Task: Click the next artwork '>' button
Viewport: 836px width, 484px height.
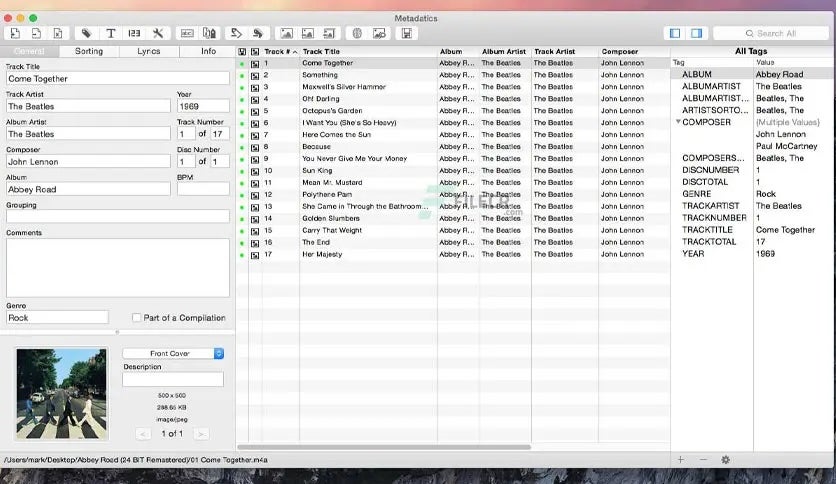Action: [201, 433]
